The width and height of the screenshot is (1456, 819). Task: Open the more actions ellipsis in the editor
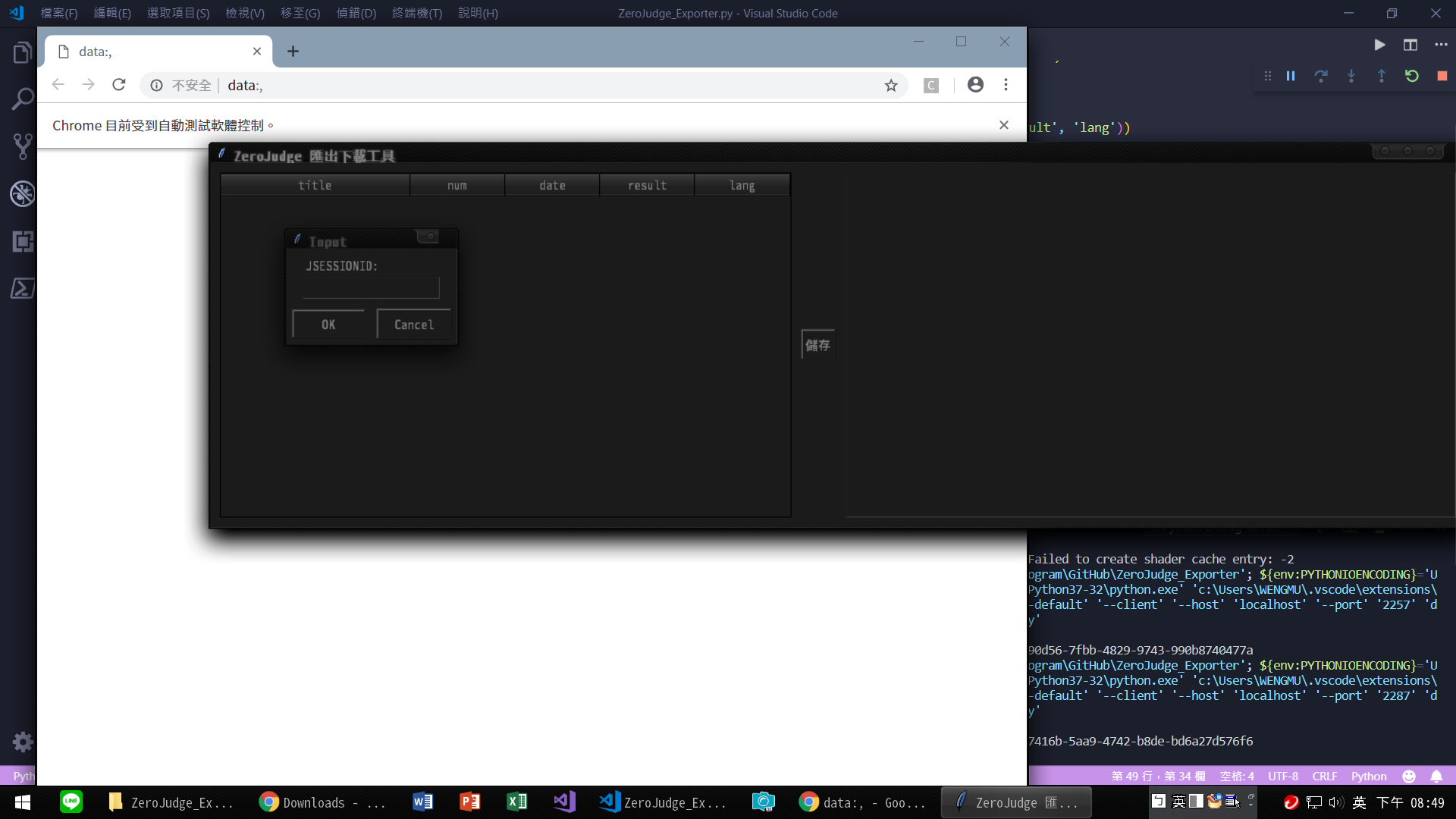[1441, 45]
